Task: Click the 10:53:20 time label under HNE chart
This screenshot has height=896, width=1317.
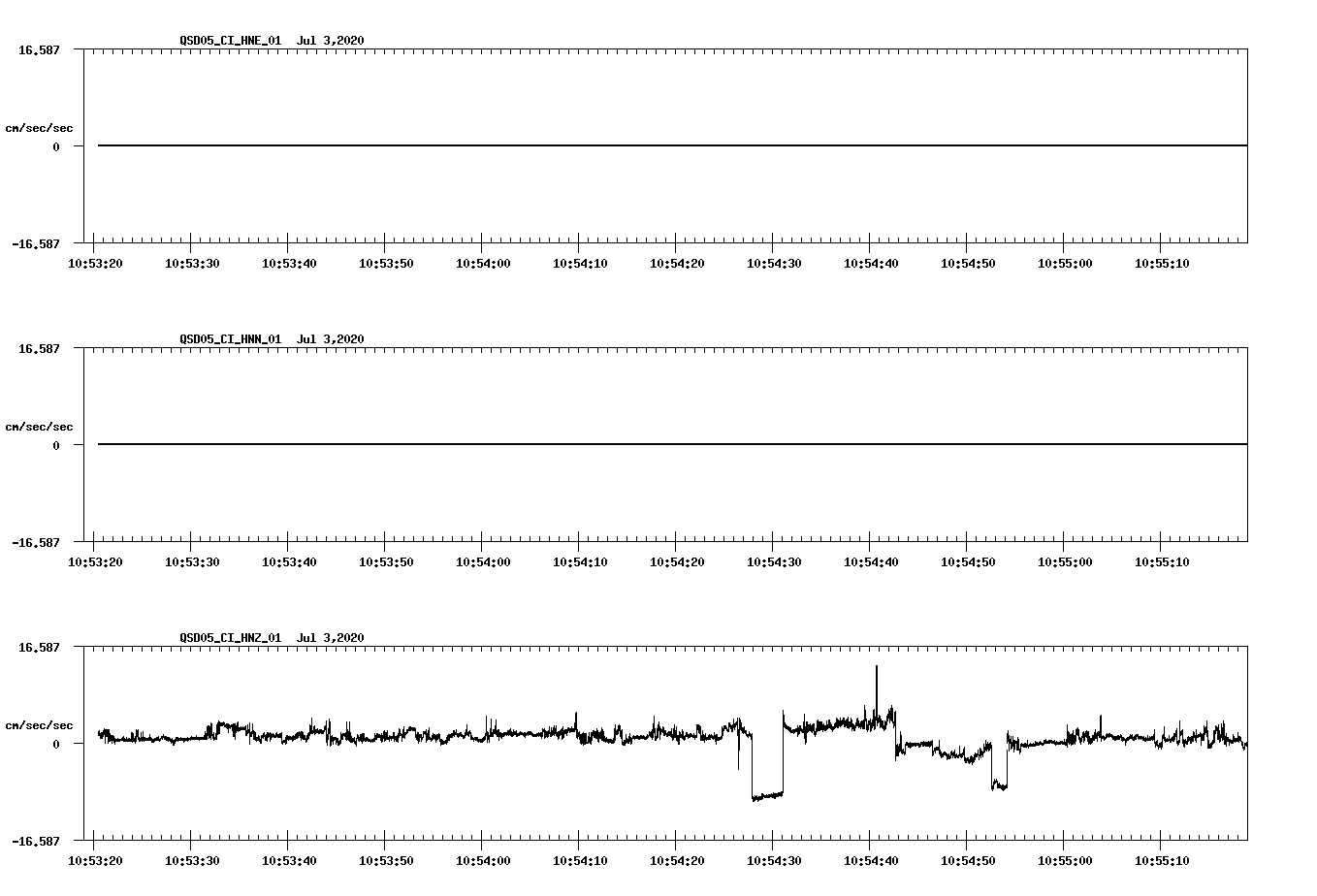Action: pyautogui.click(x=95, y=263)
